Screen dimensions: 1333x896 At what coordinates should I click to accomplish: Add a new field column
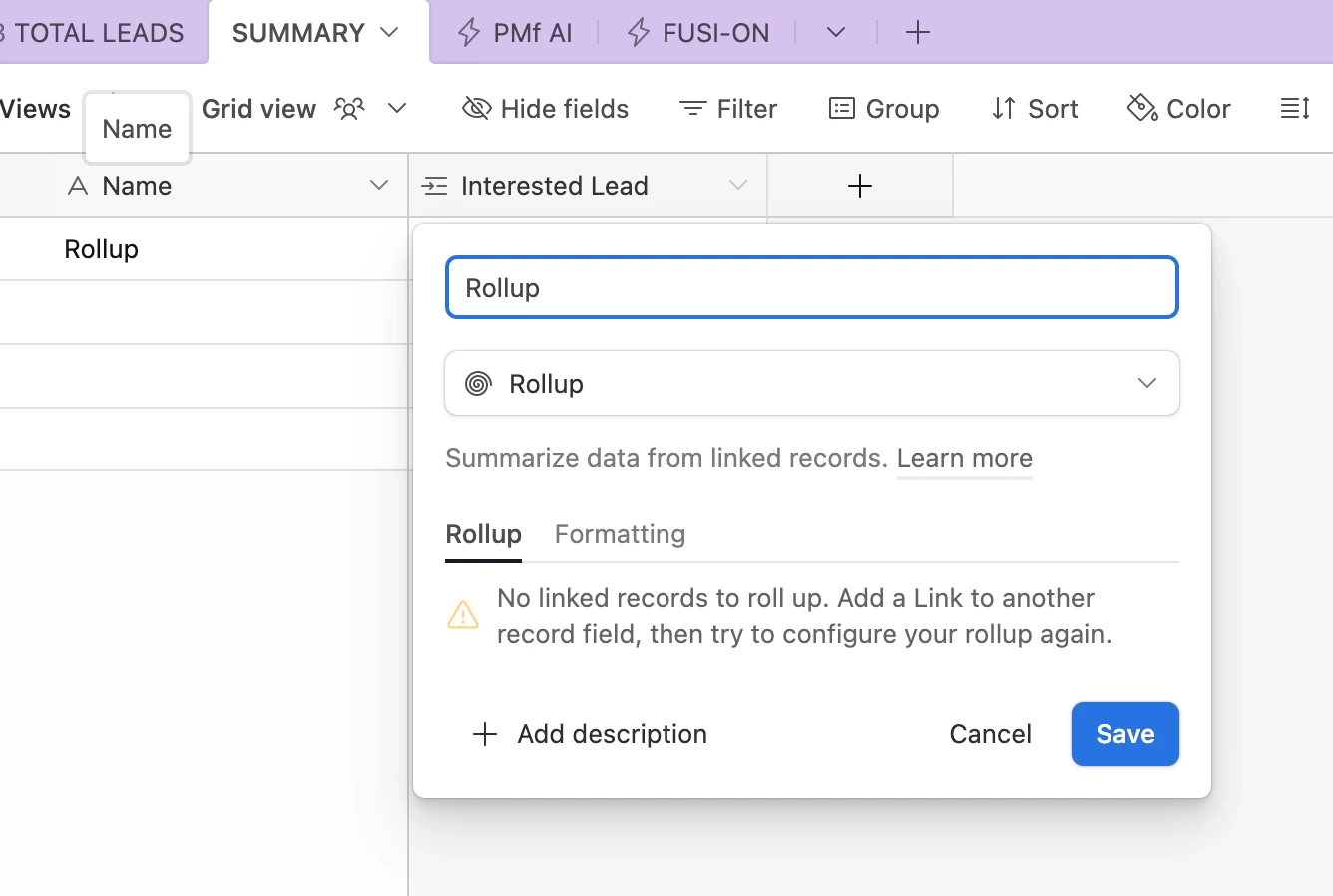point(859,186)
